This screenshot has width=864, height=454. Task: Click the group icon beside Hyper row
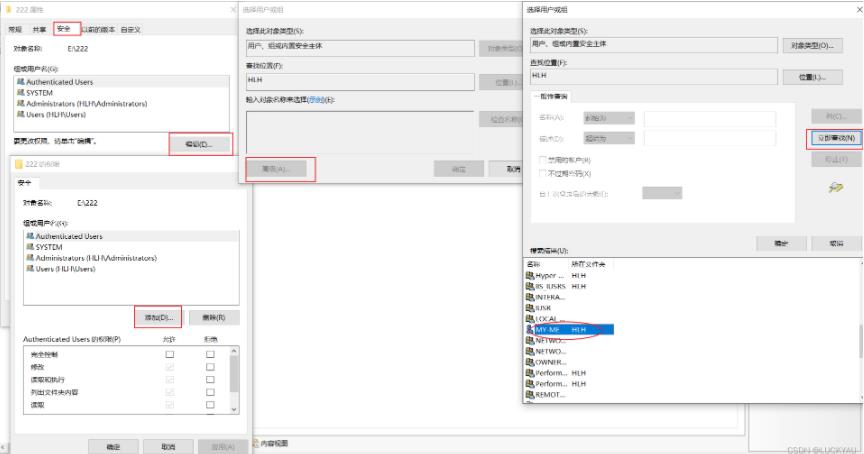530,275
